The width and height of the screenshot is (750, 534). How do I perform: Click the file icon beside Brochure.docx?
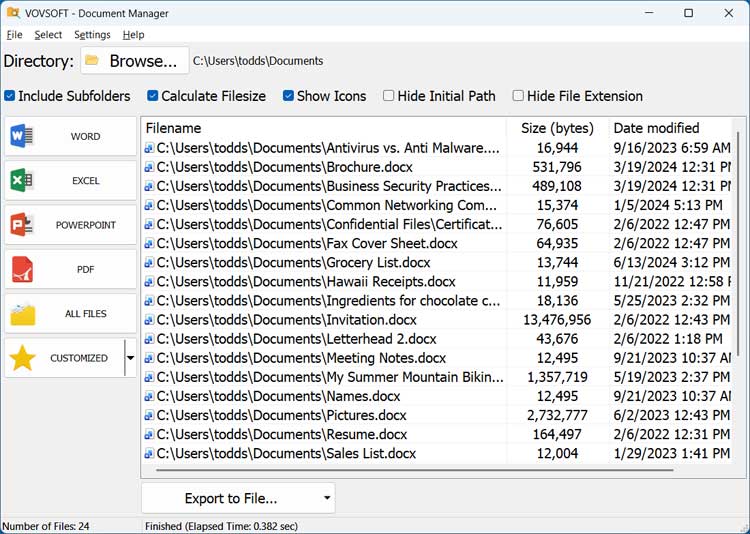(x=149, y=167)
